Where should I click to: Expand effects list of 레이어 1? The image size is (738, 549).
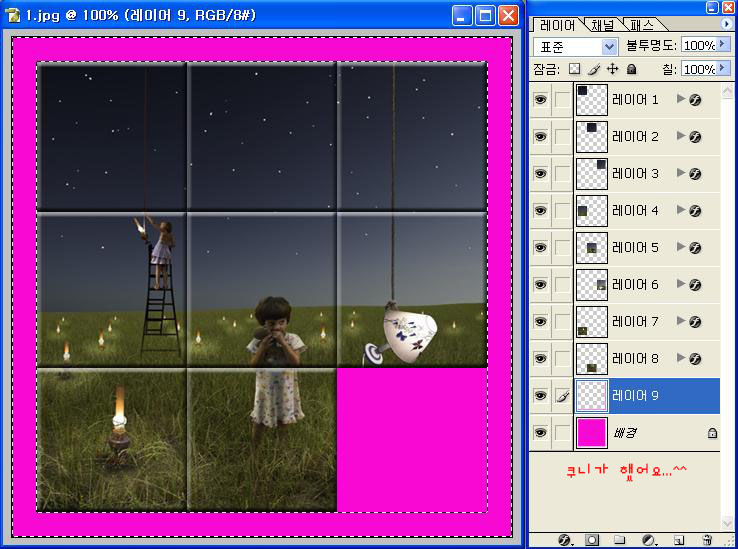(680, 98)
